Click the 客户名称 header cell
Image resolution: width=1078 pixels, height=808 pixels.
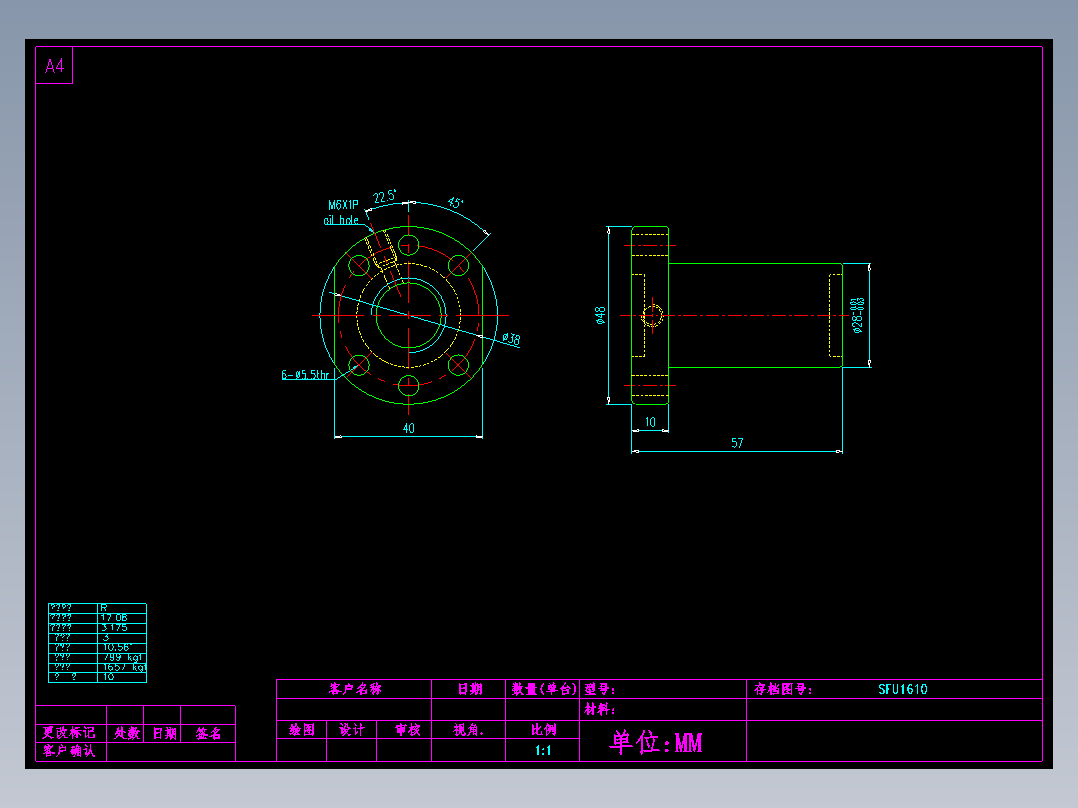click(x=355, y=689)
